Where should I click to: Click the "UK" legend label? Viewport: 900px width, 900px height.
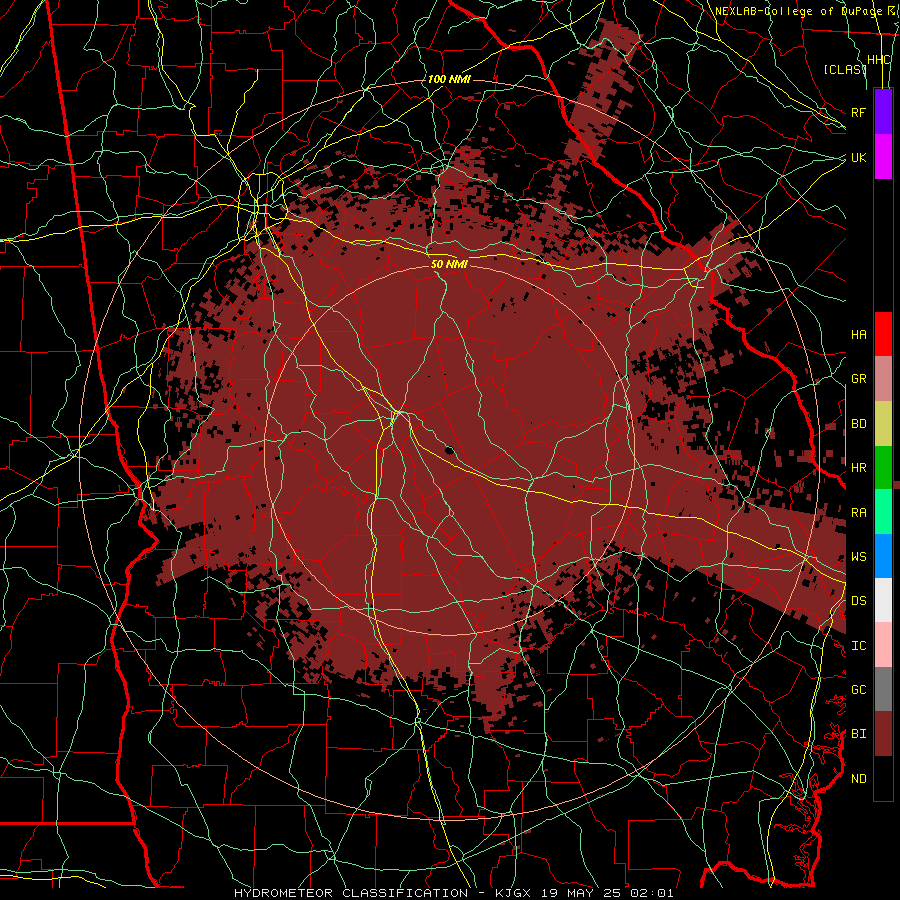[858, 157]
